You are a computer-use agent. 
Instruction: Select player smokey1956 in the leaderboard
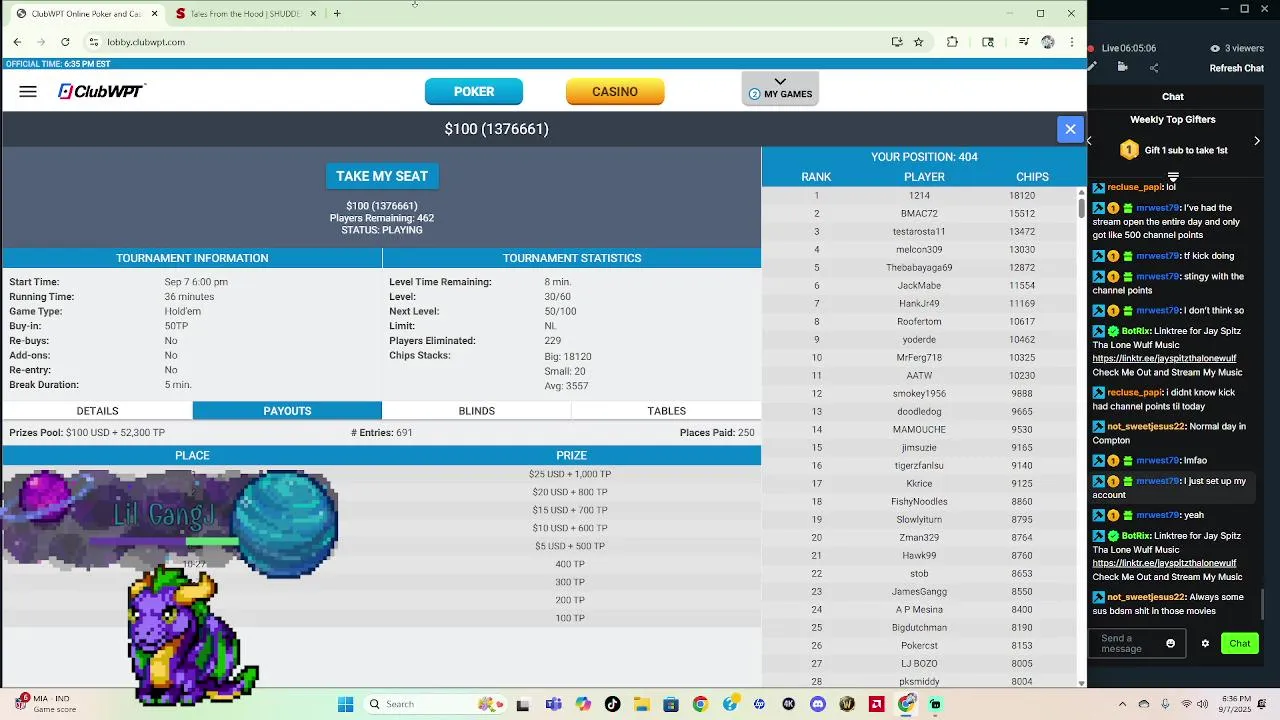919,394
